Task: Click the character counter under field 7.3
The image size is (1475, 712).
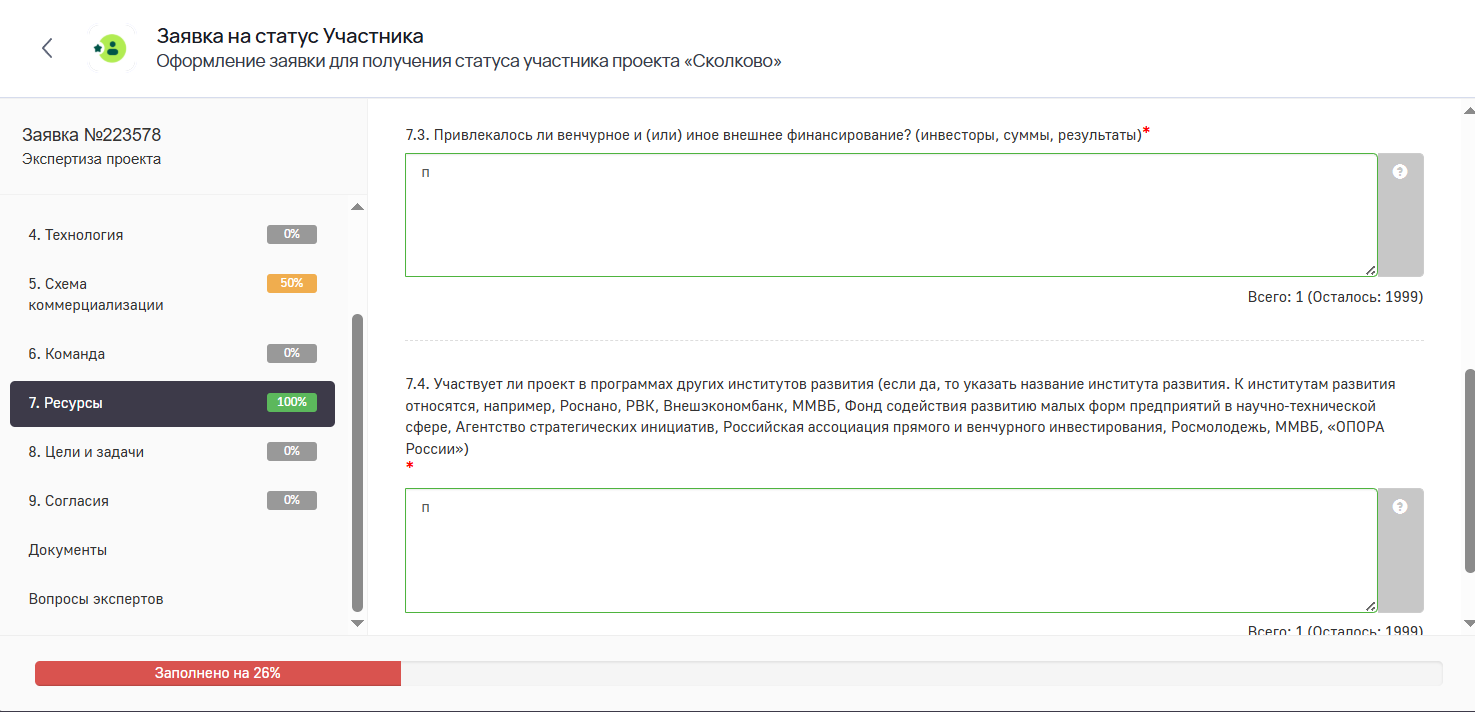Action: tap(1335, 297)
